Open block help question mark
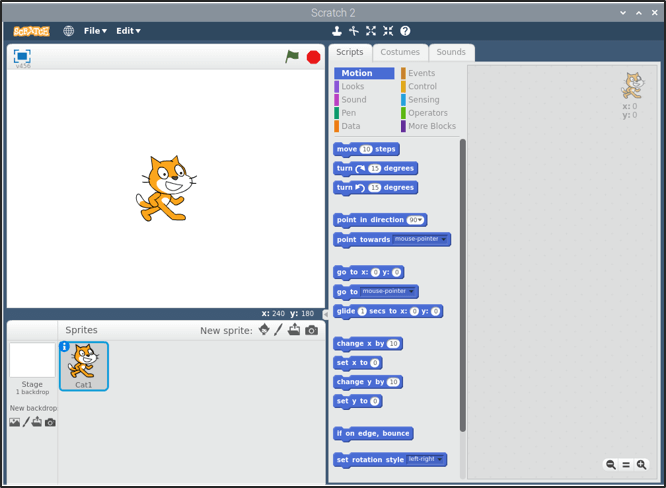The height and width of the screenshot is (488, 666). click(405, 31)
